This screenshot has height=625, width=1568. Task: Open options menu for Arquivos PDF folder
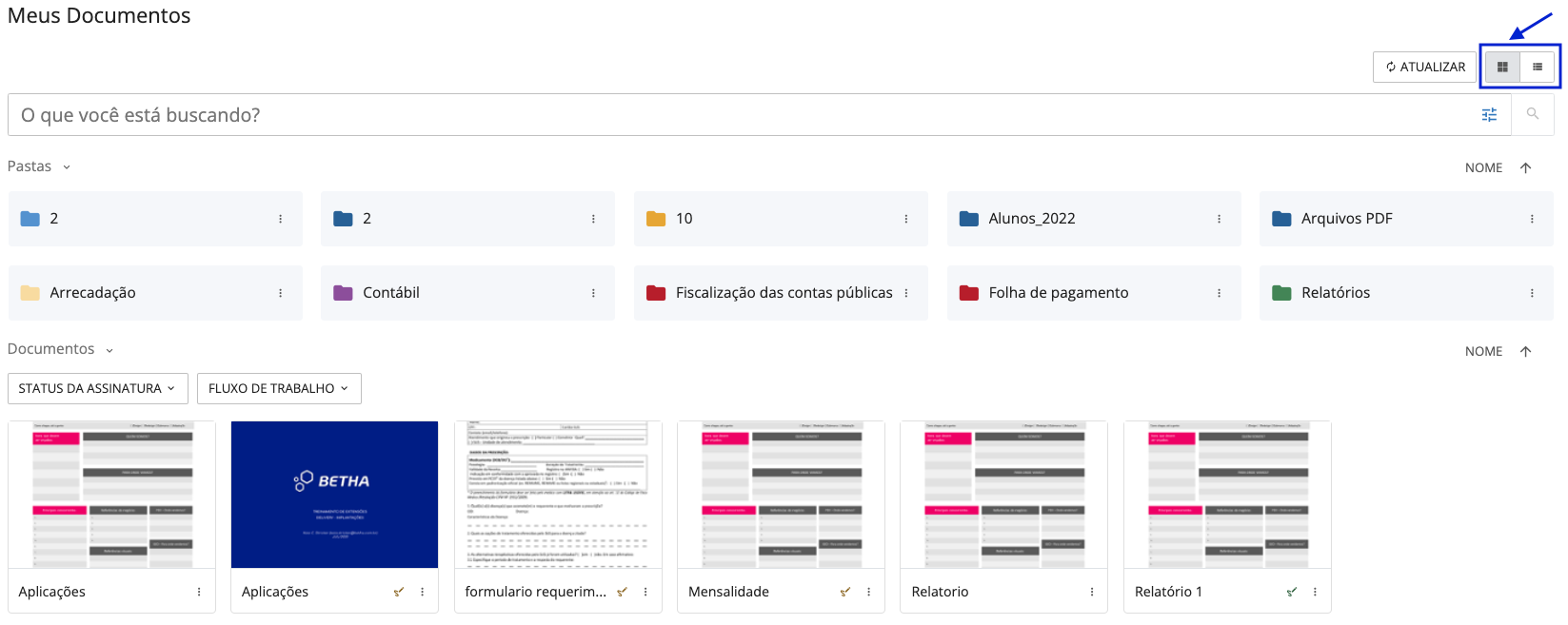coord(1532,219)
